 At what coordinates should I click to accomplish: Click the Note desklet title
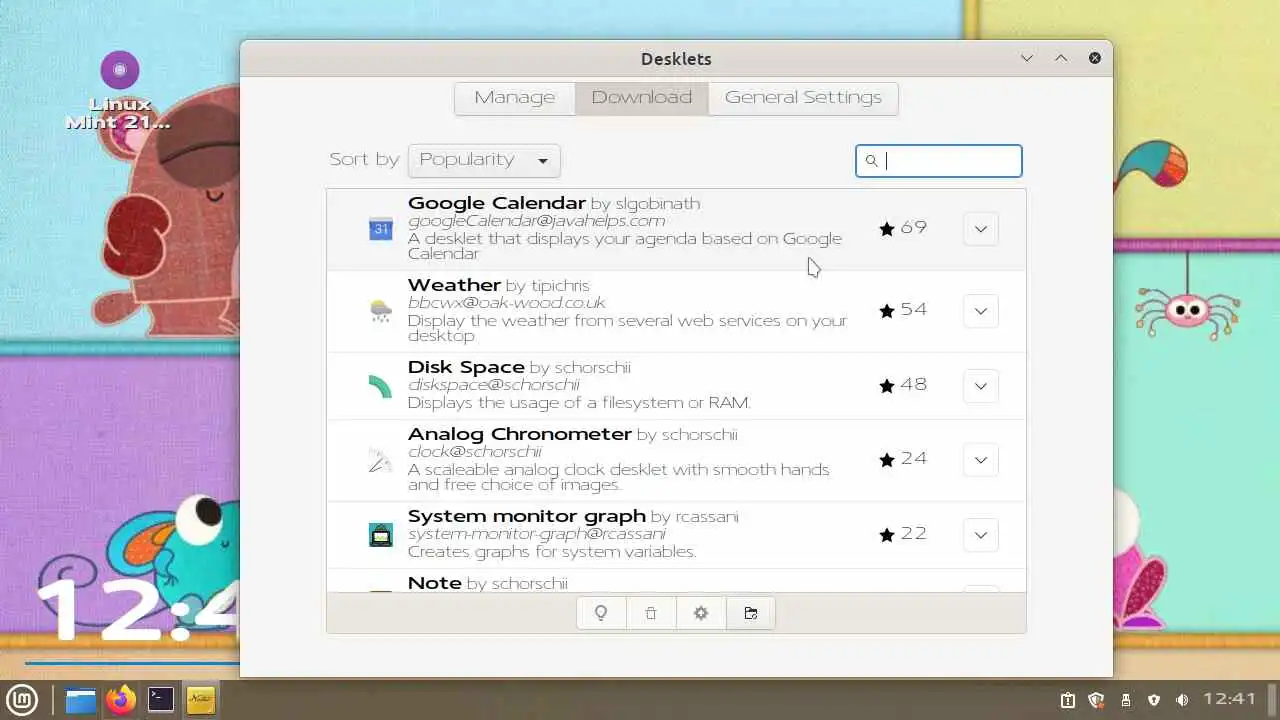(435, 582)
